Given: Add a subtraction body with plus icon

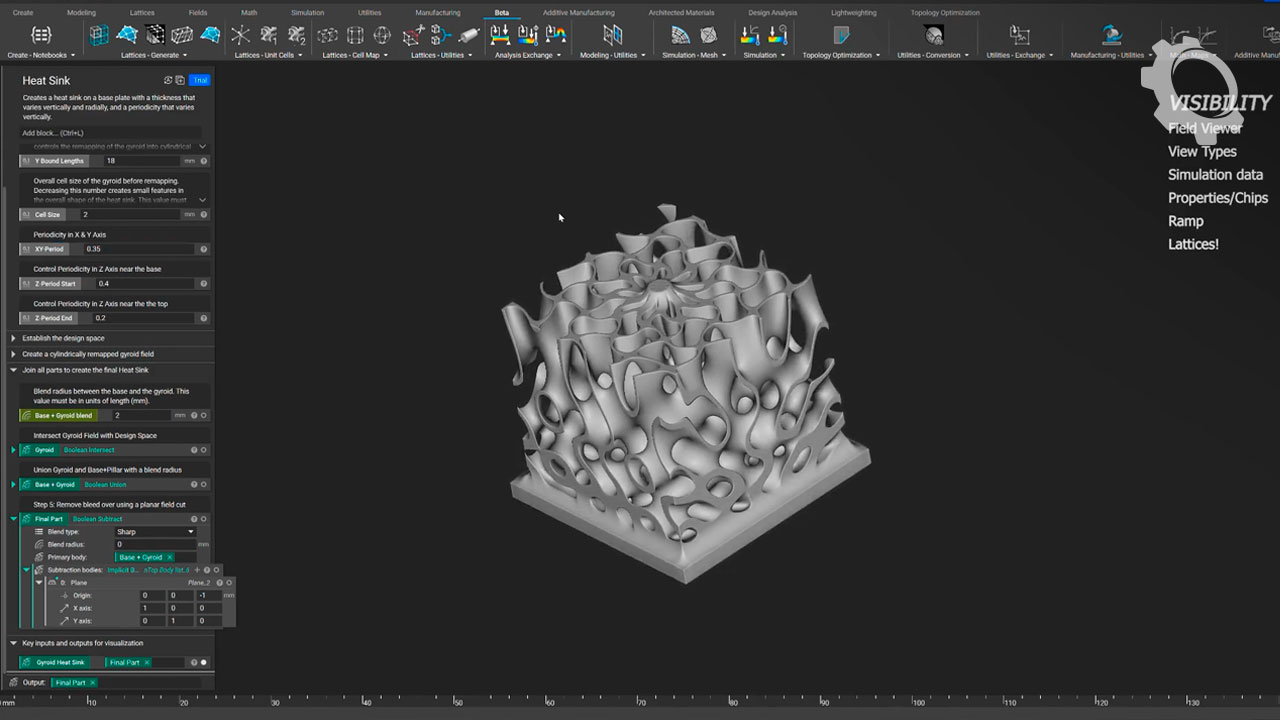Looking at the screenshot, I should click(x=197, y=570).
